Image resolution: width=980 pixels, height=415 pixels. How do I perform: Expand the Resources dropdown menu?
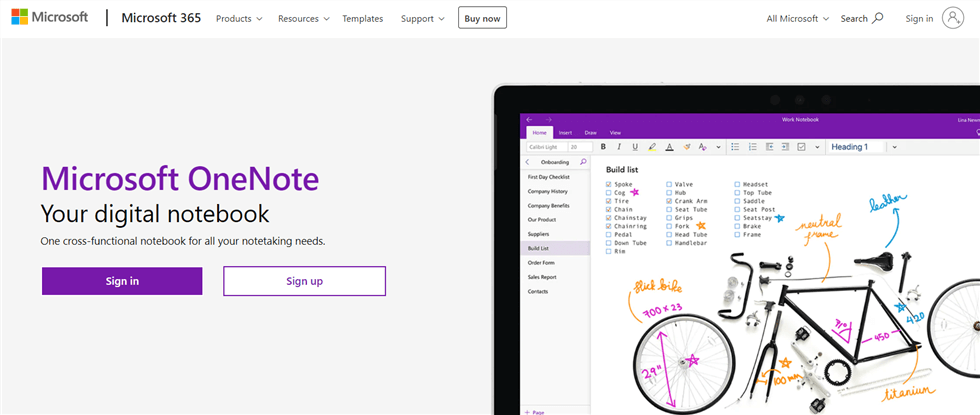303,19
